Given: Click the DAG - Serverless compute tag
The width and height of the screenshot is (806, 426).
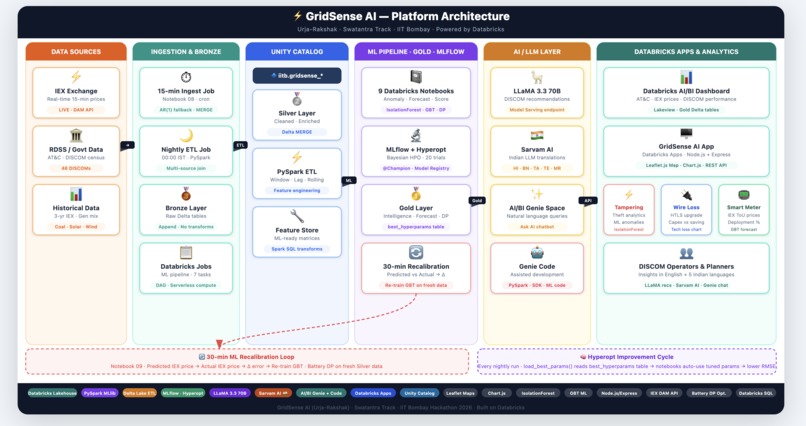Looking at the screenshot, I should click(x=186, y=286).
